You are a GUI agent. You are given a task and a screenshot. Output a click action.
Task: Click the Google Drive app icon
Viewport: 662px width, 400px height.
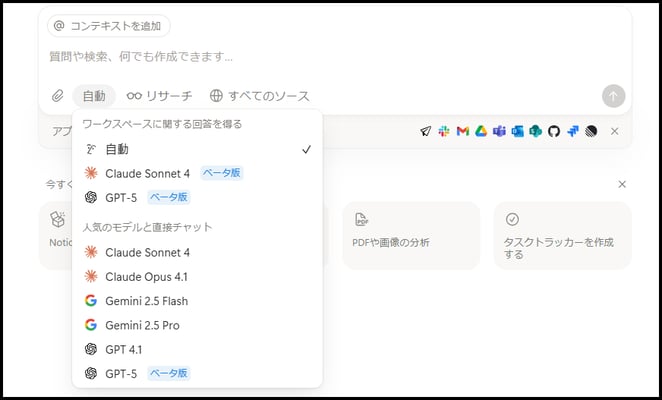pyautogui.click(x=481, y=131)
